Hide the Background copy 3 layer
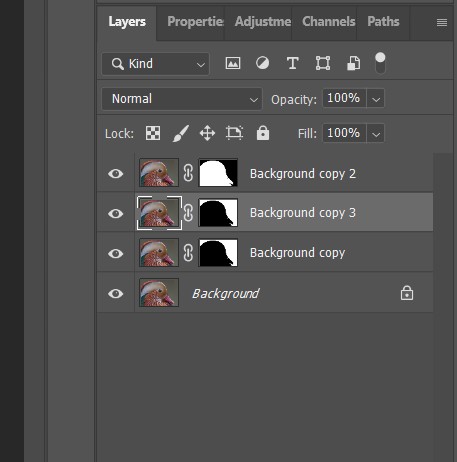Image resolution: width=457 pixels, height=462 pixels. click(x=116, y=213)
